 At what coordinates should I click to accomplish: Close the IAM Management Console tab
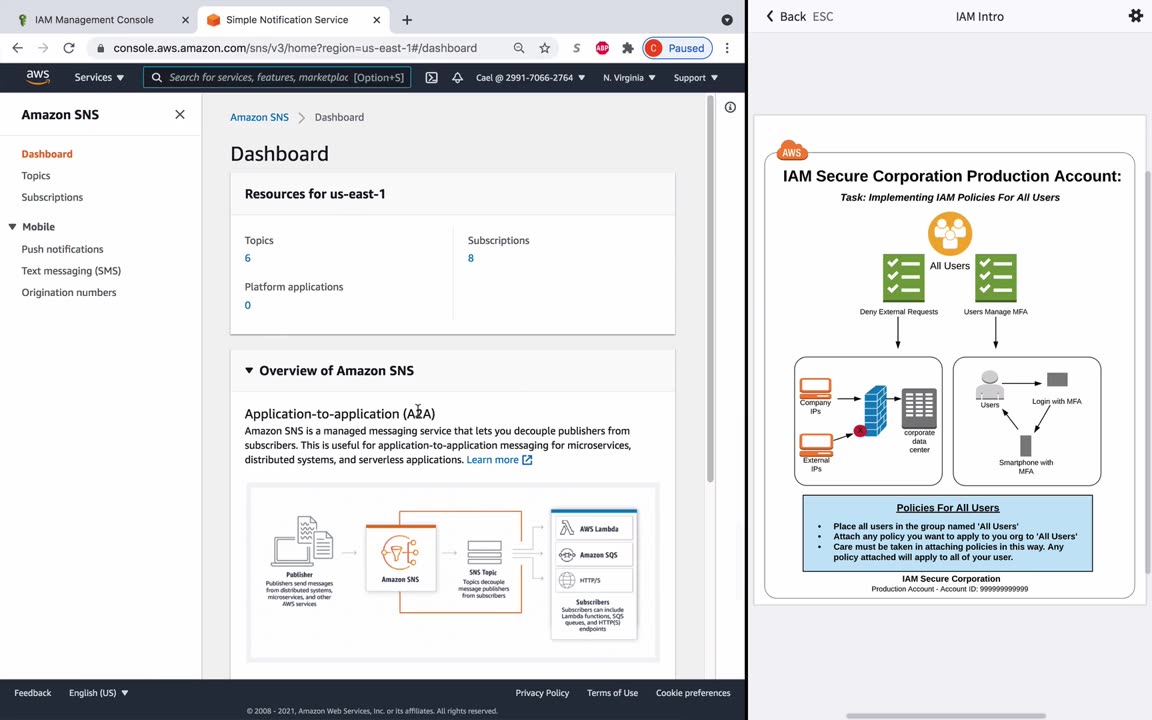(185, 20)
